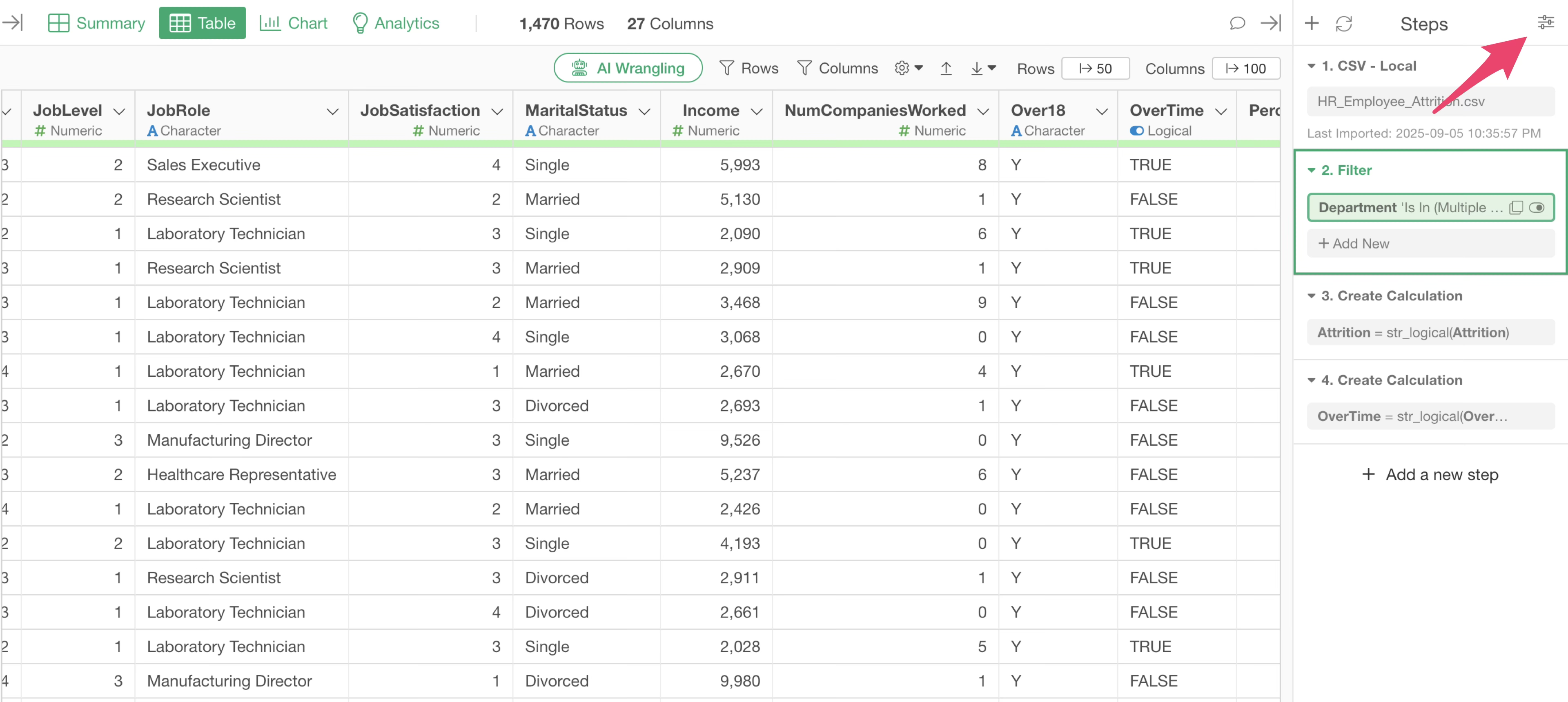Click the upload export icon

pos(946,68)
